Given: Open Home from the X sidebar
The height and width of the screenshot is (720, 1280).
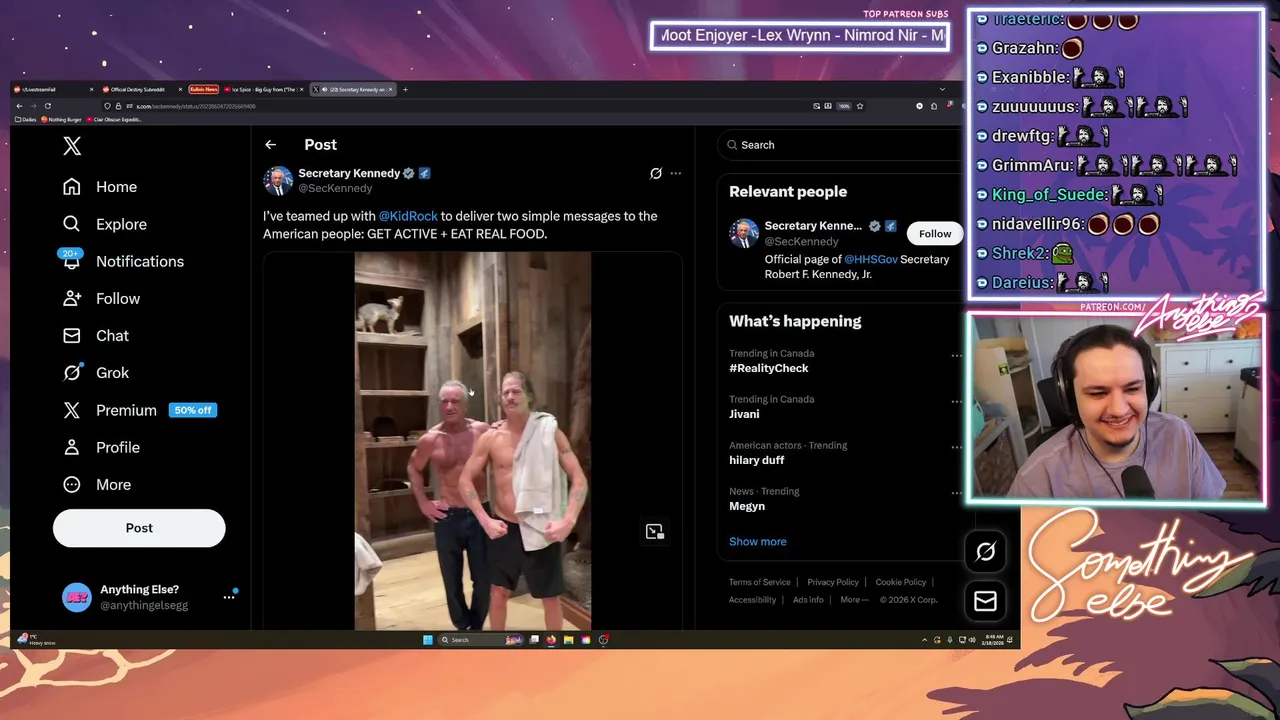Looking at the screenshot, I should click(x=100, y=187).
